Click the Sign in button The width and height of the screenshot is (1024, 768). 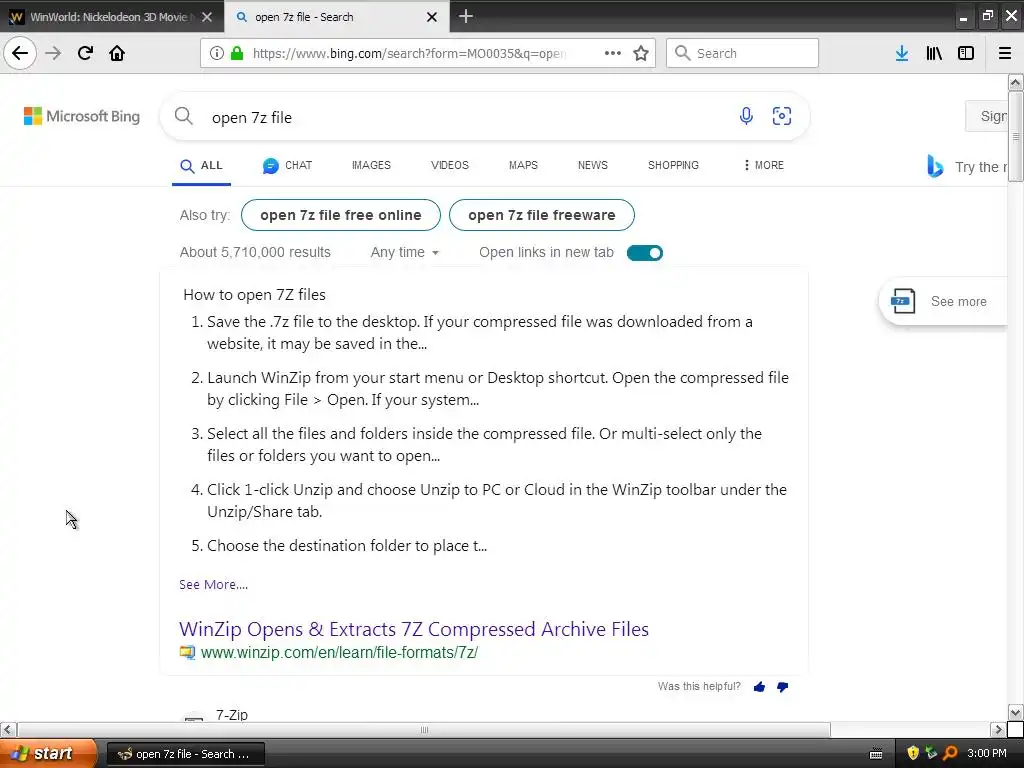[x=987, y=116]
